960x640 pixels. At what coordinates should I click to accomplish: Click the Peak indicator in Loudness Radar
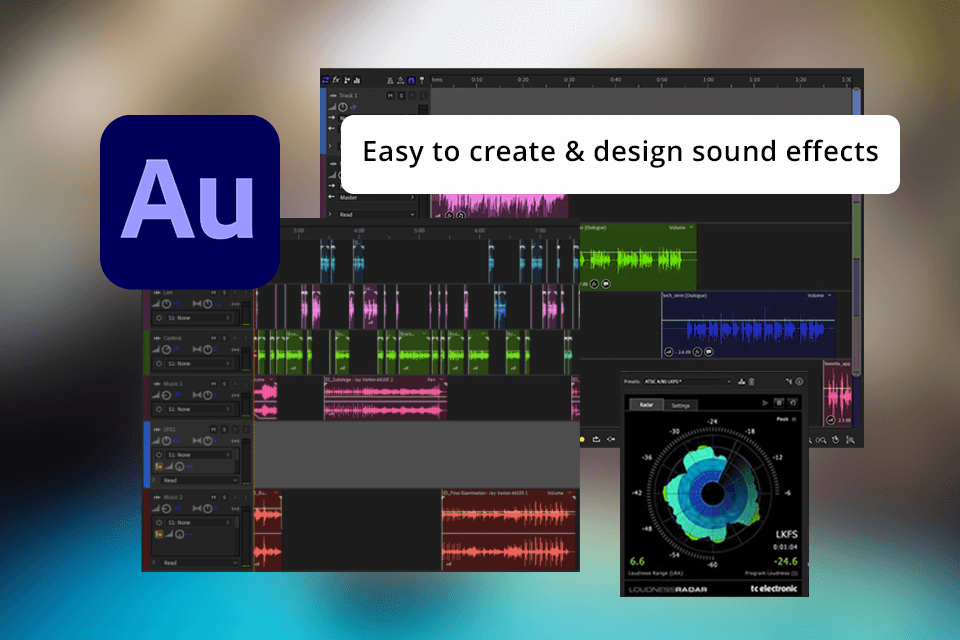(x=786, y=420)
